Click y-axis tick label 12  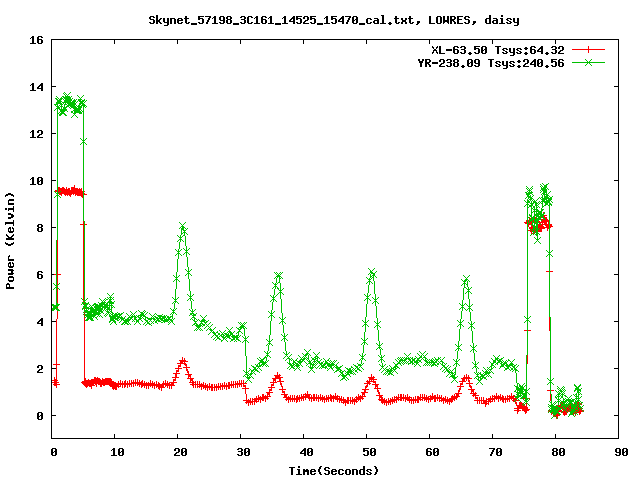36,134
